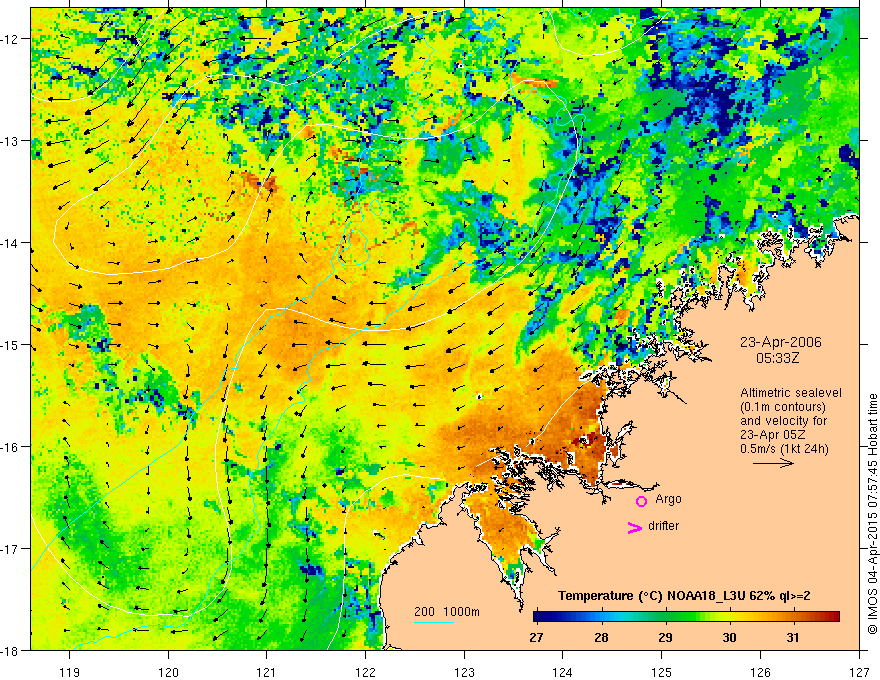Click the time label 05:33Z
Screen dimensions: 880x680
pos(778,358)
